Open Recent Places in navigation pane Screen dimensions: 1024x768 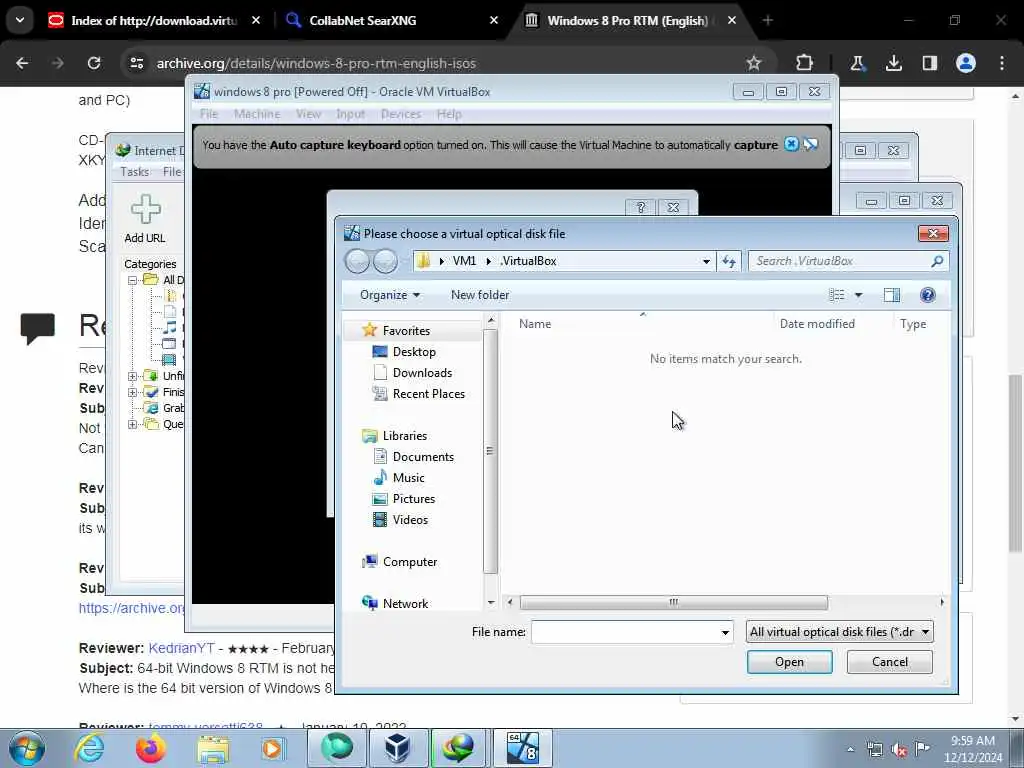[x=428, y=394]
